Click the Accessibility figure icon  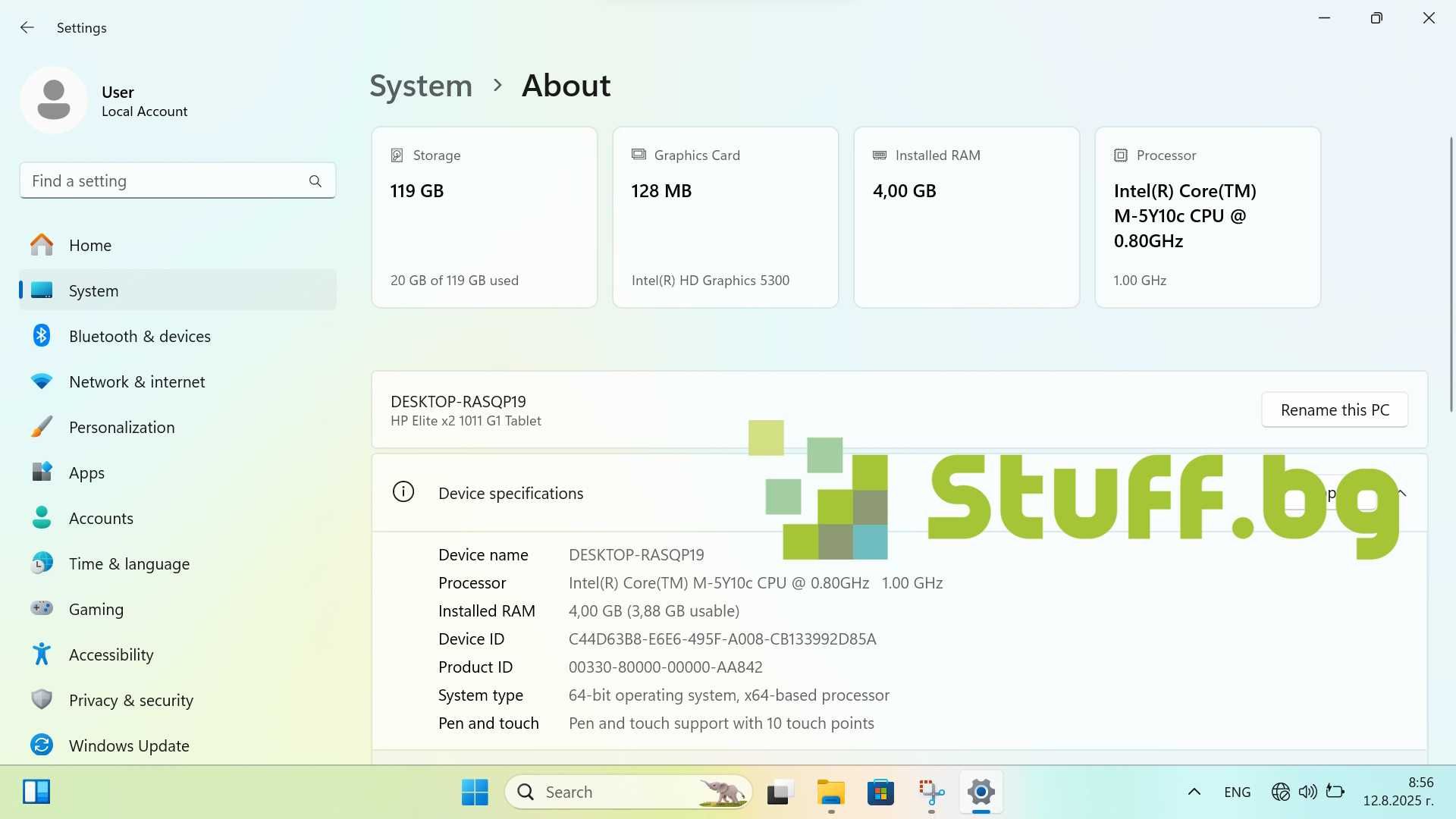(x=42, y=654)
